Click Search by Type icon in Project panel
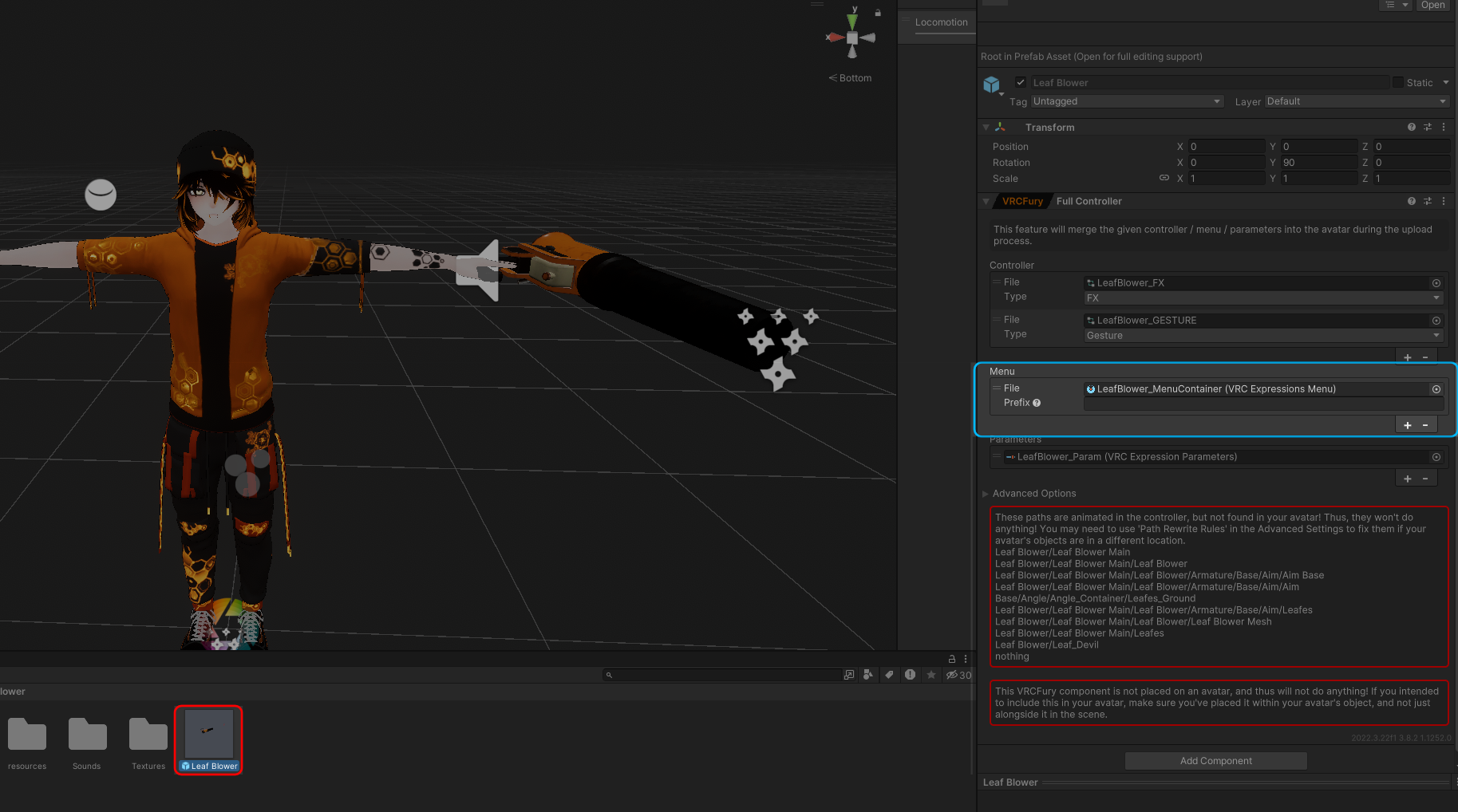This screenshot has width=1458, height=812. 868,675
